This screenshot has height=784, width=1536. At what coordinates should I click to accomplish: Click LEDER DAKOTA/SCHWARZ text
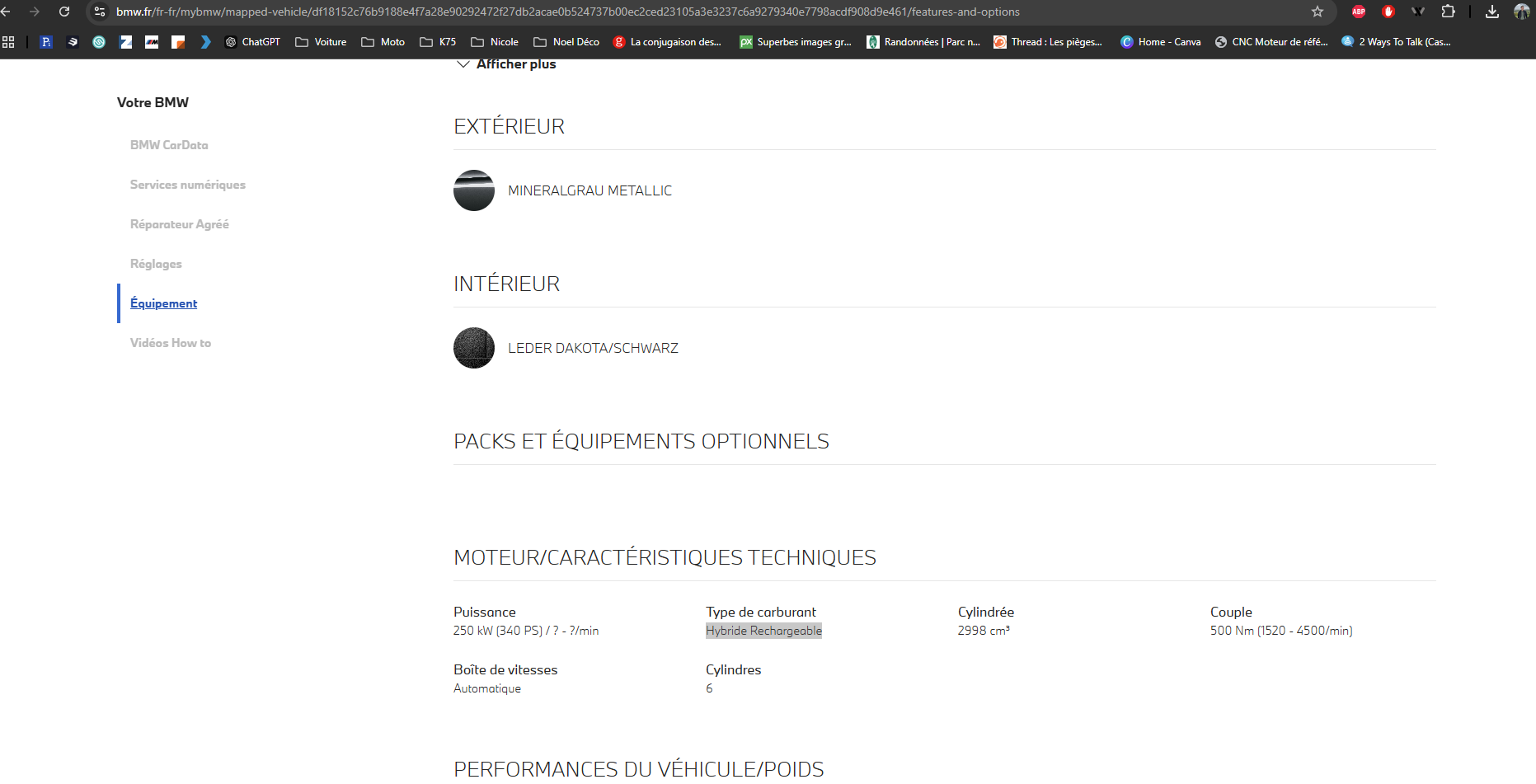pyautogui.click(x=593, y=349)
